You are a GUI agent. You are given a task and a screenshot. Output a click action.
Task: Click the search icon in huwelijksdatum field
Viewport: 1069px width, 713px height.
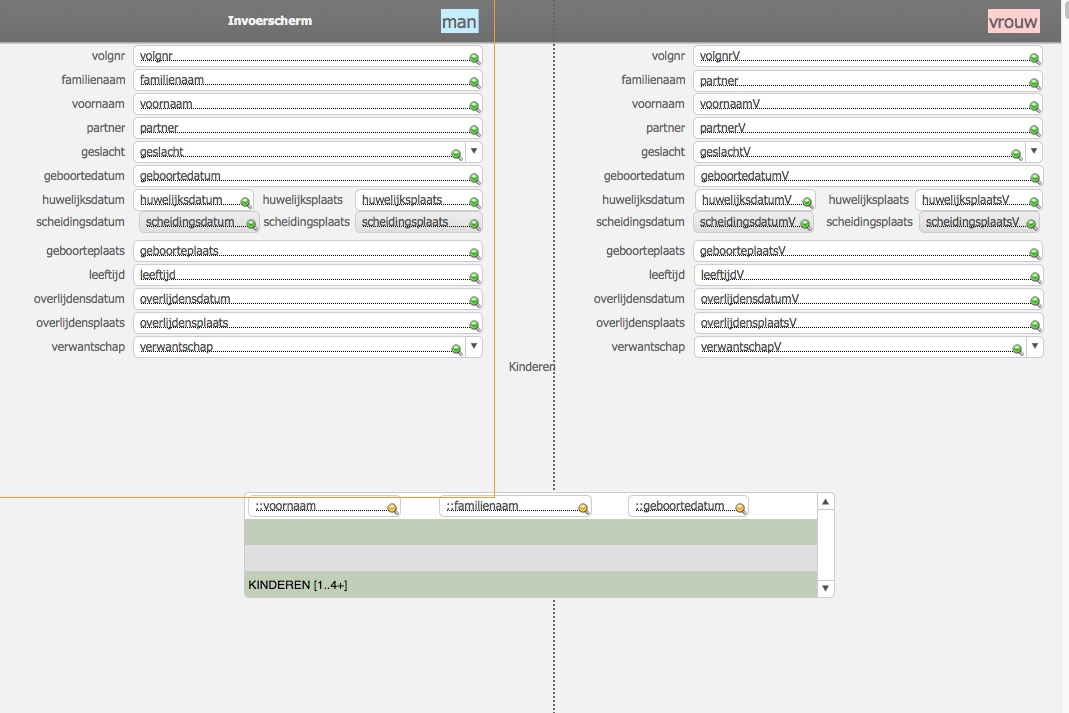[245, 202]
